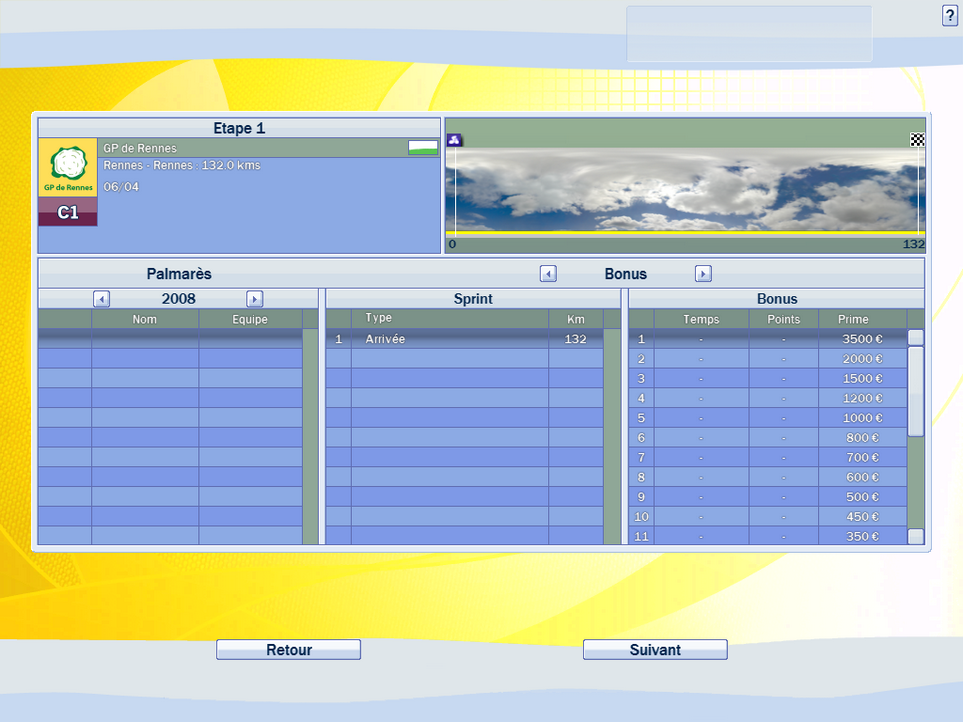Select the 700 € prize row

pos(768,457)
